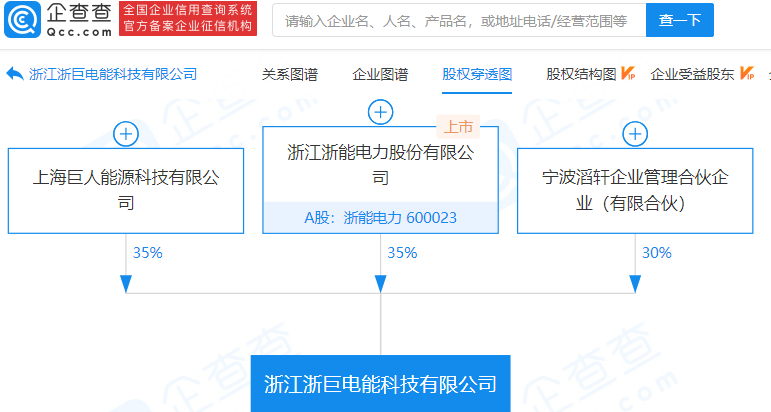Open the 浙江浙巨电能科技有限公司 header link
Viewport: 771px width, 412px height.
(x=113, y=74)
